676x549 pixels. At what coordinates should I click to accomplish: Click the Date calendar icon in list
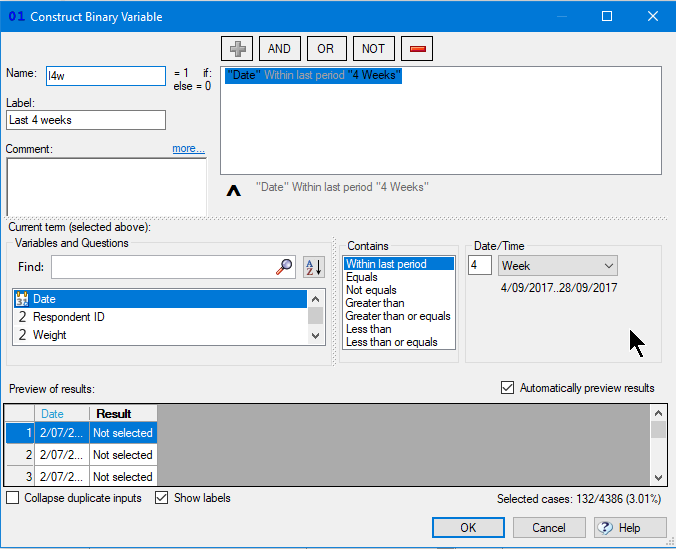(22, 299)
